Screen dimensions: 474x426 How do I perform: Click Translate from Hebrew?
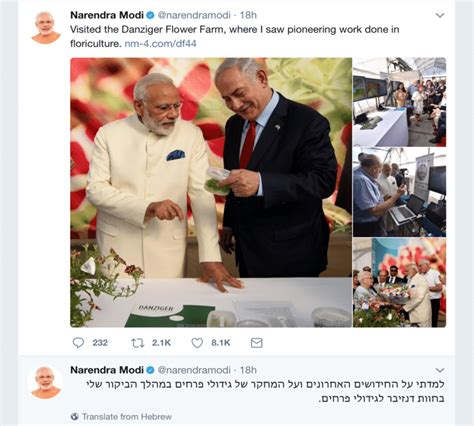(x=127, y=417)
